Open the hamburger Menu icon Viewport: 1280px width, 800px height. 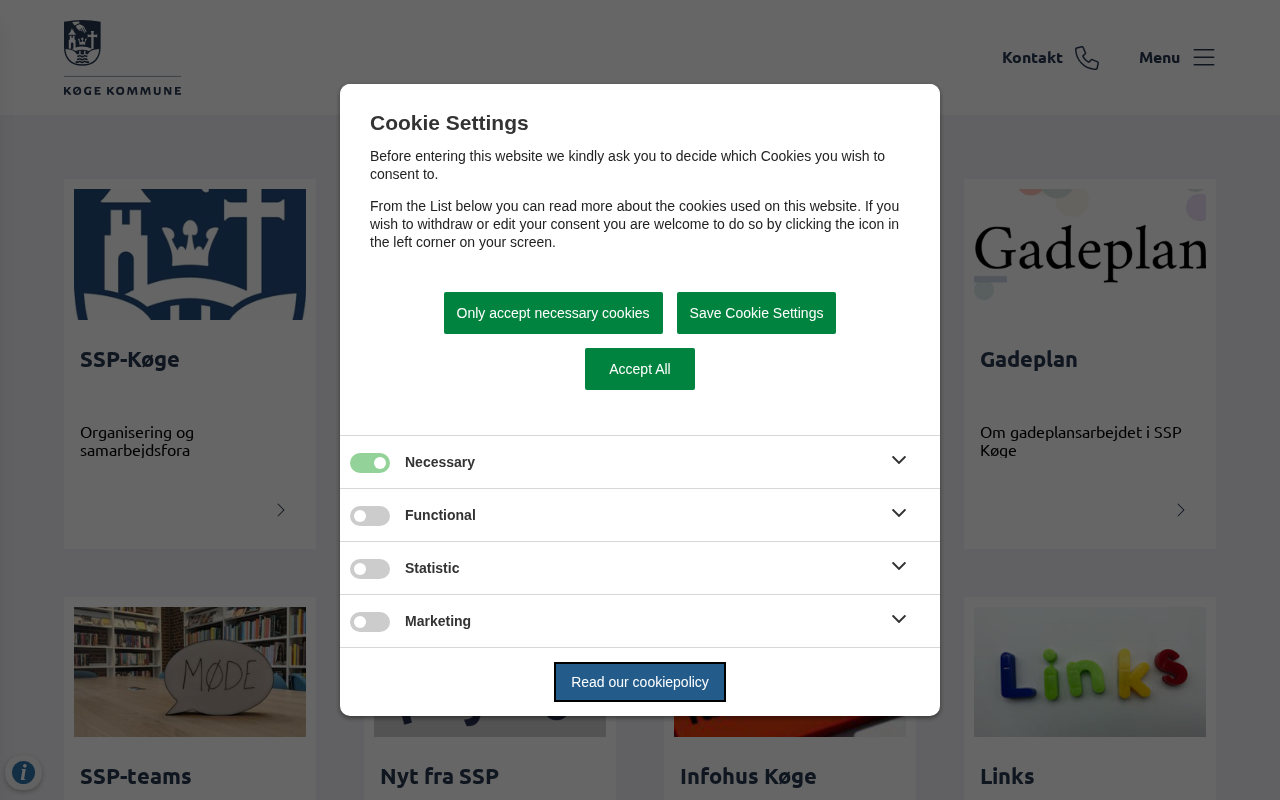click(x=1204, y=57)
